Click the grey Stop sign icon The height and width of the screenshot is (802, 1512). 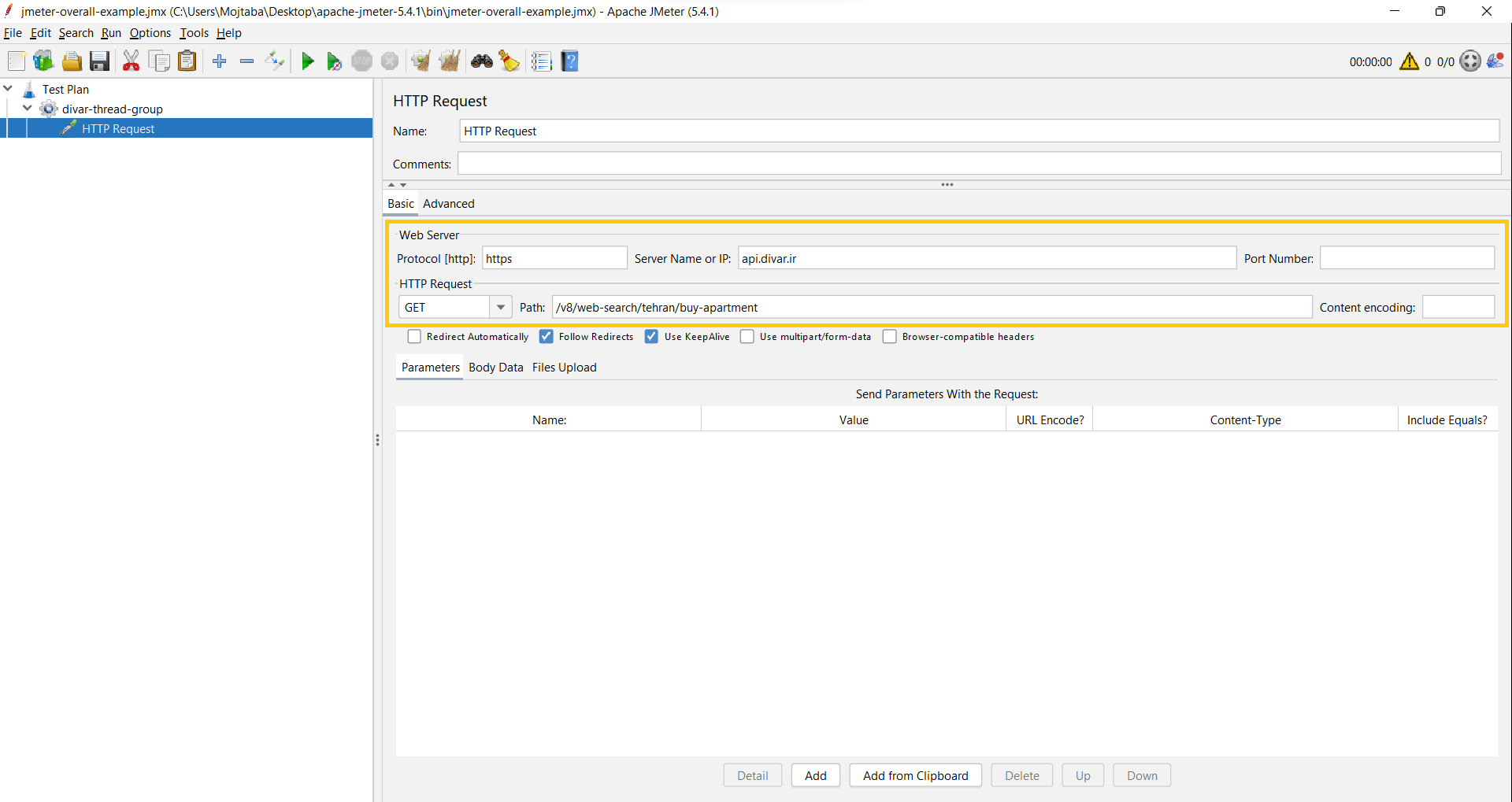[362, 61]
